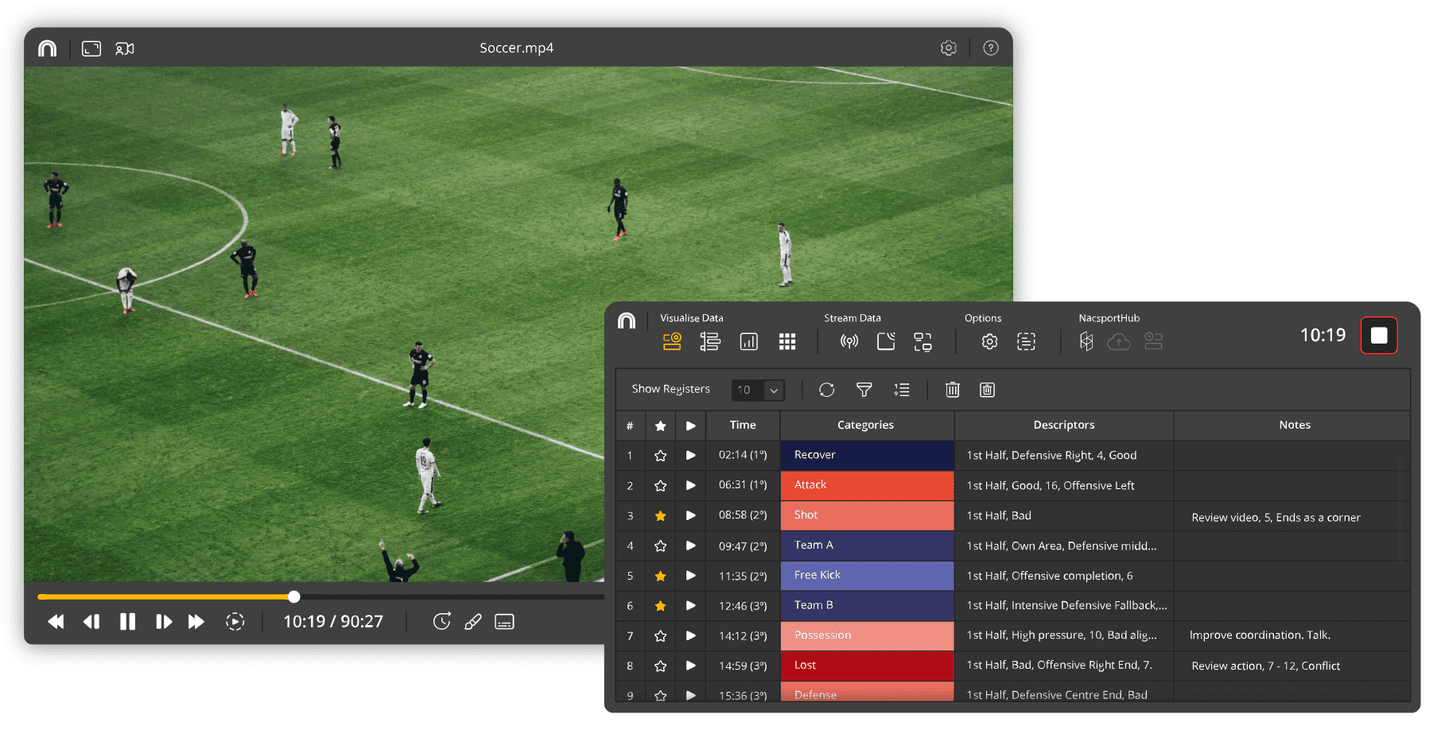Click the filter funnel icon
1445x742 pixels.
(864, 390)
